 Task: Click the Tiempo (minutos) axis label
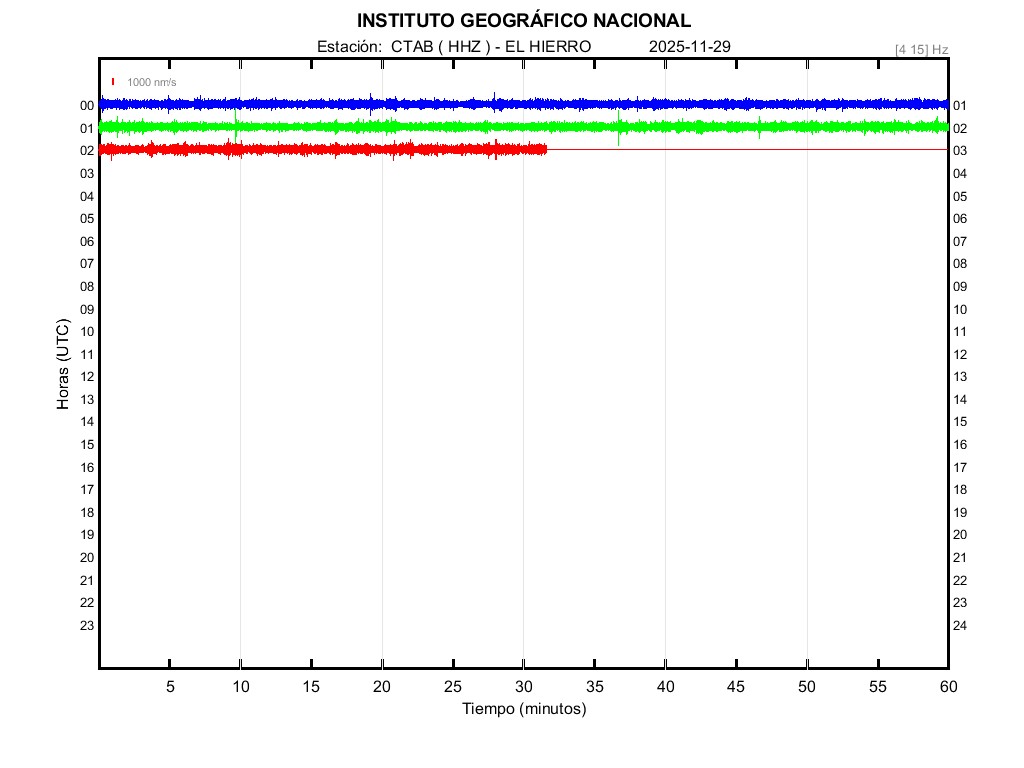click(x=523, y=709)
